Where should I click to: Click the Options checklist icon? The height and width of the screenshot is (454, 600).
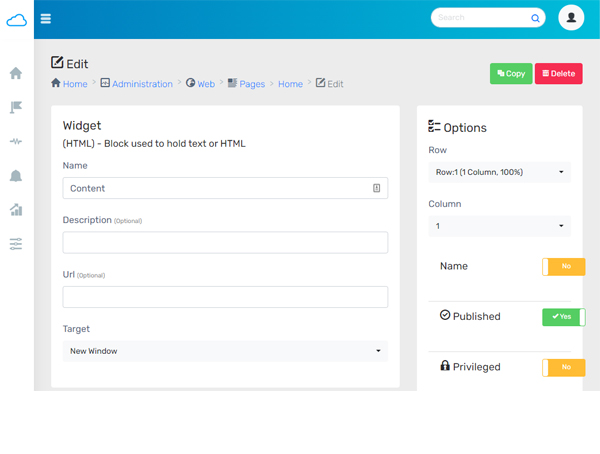[434, 126]
